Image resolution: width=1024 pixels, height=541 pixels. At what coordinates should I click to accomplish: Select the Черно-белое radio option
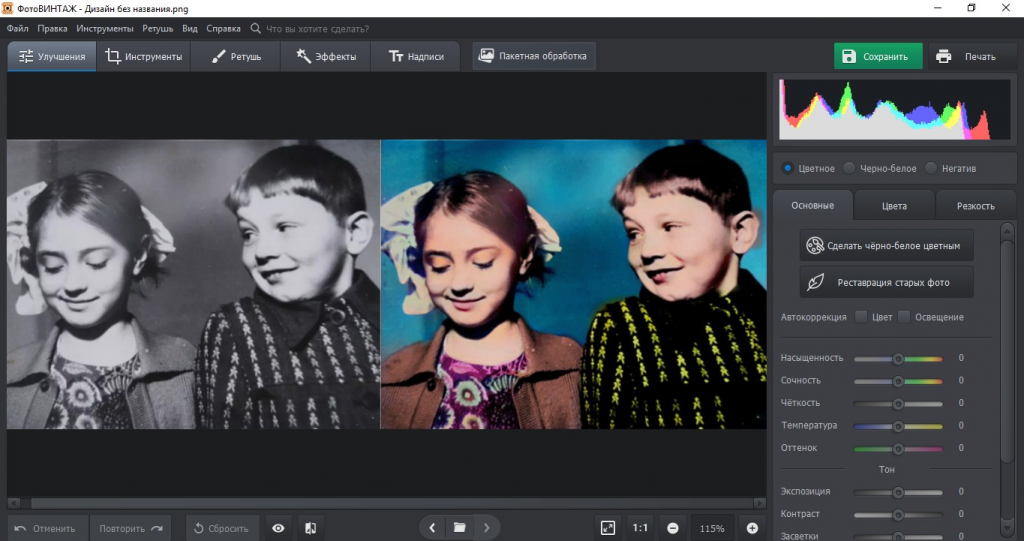click(x=850, y=168)
